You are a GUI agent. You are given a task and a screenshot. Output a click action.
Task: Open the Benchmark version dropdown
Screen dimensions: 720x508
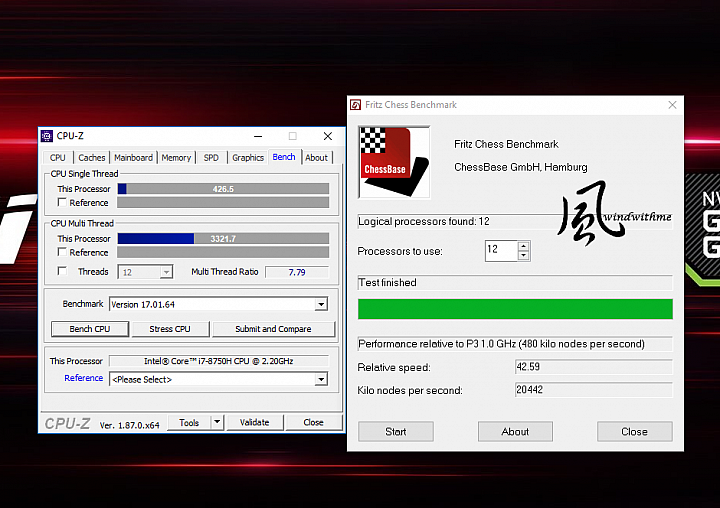click(x=321, y=304)
